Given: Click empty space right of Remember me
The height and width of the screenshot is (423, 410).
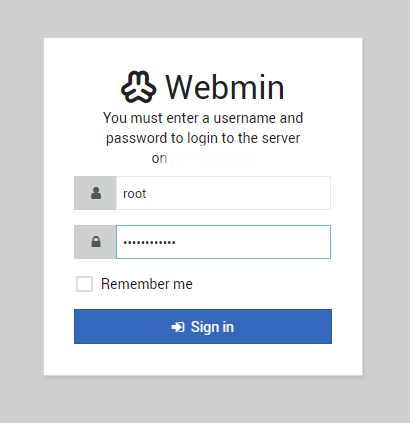Looking at the screenshot, I should click(x=263, y=284).
